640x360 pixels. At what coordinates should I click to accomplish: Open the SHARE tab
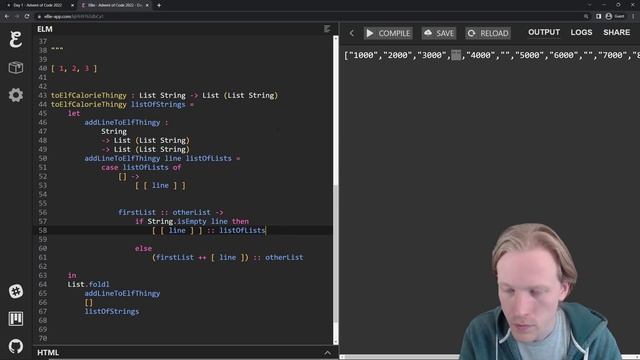(616, 32)
